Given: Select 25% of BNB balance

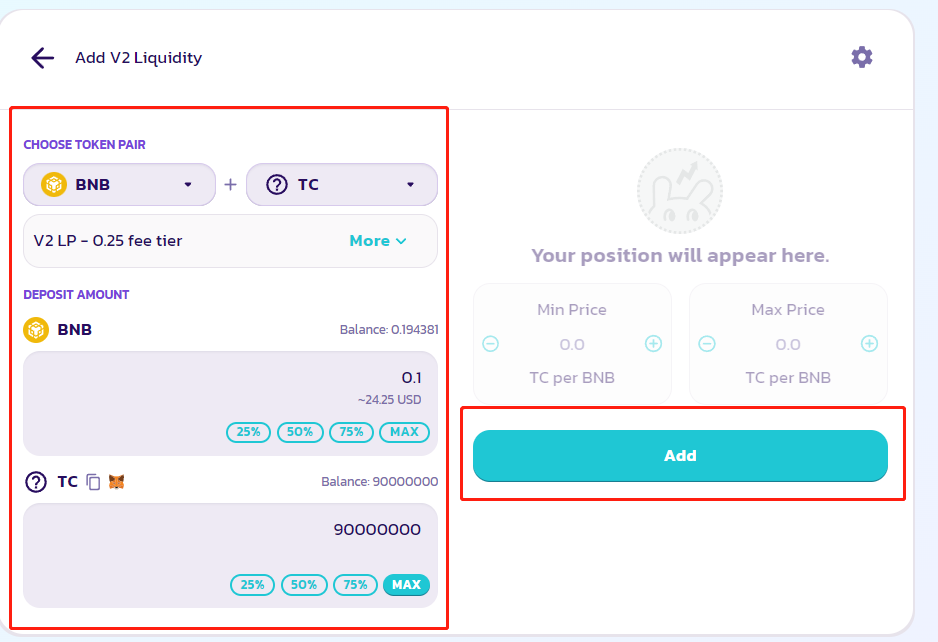Looking at the screenshot, I should click(x=249, y=432).
